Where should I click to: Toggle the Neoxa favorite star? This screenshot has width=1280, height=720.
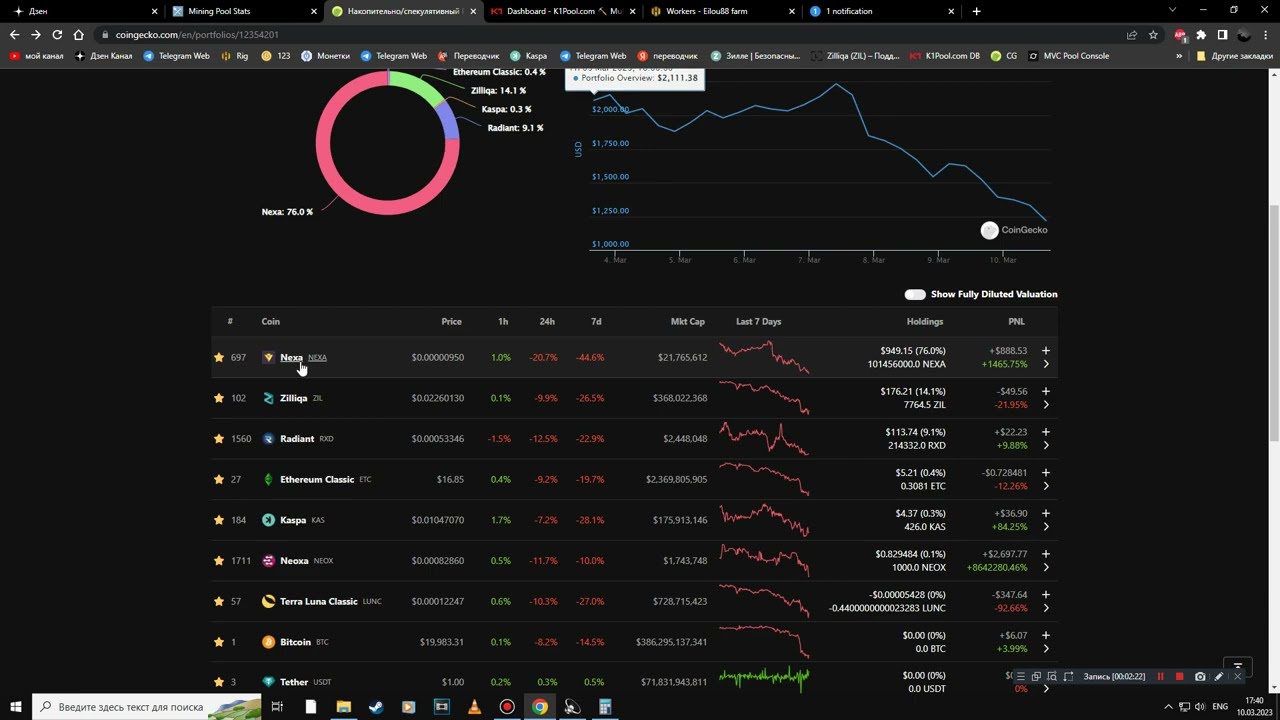[218, 560]
